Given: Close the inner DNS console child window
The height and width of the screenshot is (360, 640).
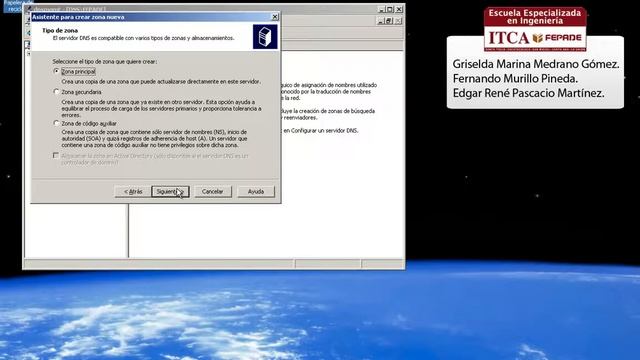Looking at the screenshot, I should (x=398, y=21).
